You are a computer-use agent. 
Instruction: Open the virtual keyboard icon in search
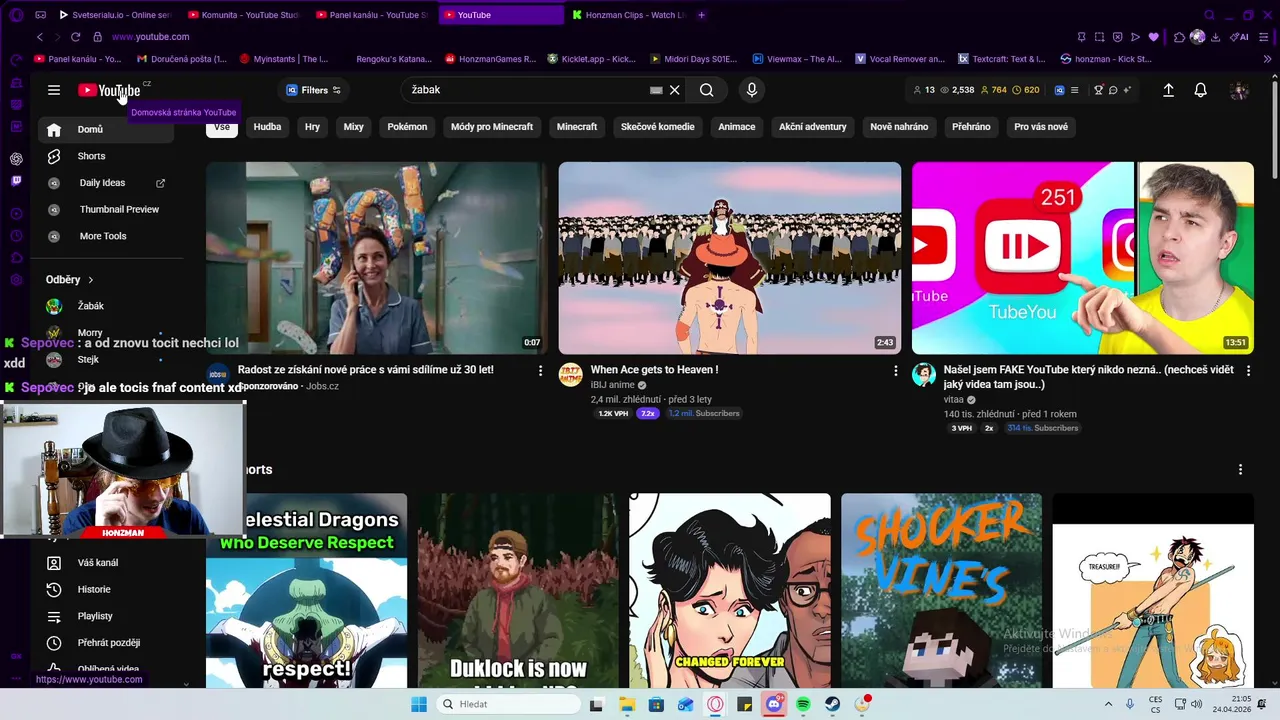656,90
